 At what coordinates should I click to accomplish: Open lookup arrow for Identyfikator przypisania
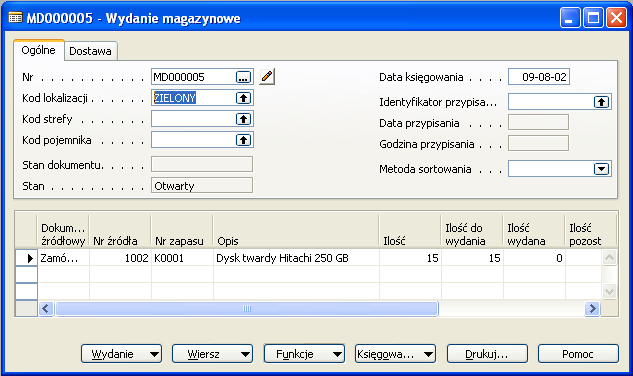coord(601,102)
